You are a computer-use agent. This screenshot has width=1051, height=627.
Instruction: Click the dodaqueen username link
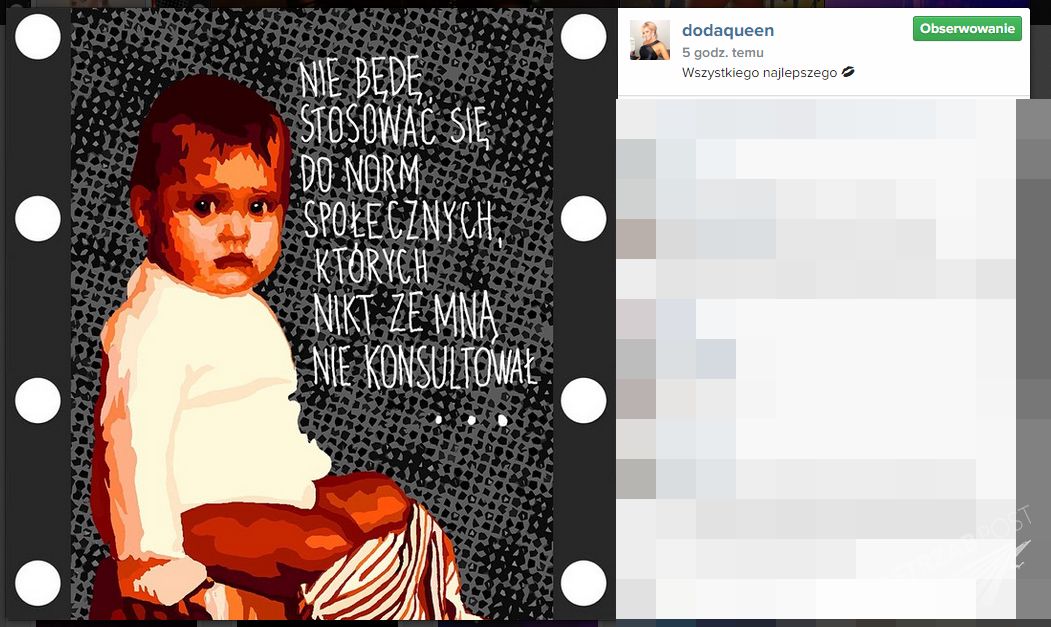(x=728, y=30)
